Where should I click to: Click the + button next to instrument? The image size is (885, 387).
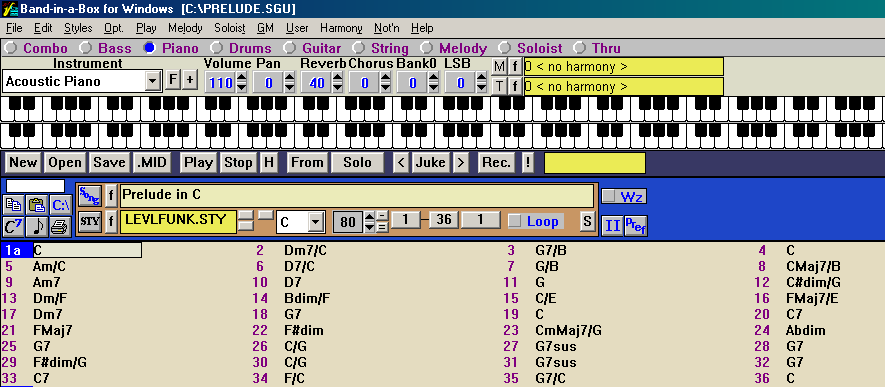(x=189, y=80)
